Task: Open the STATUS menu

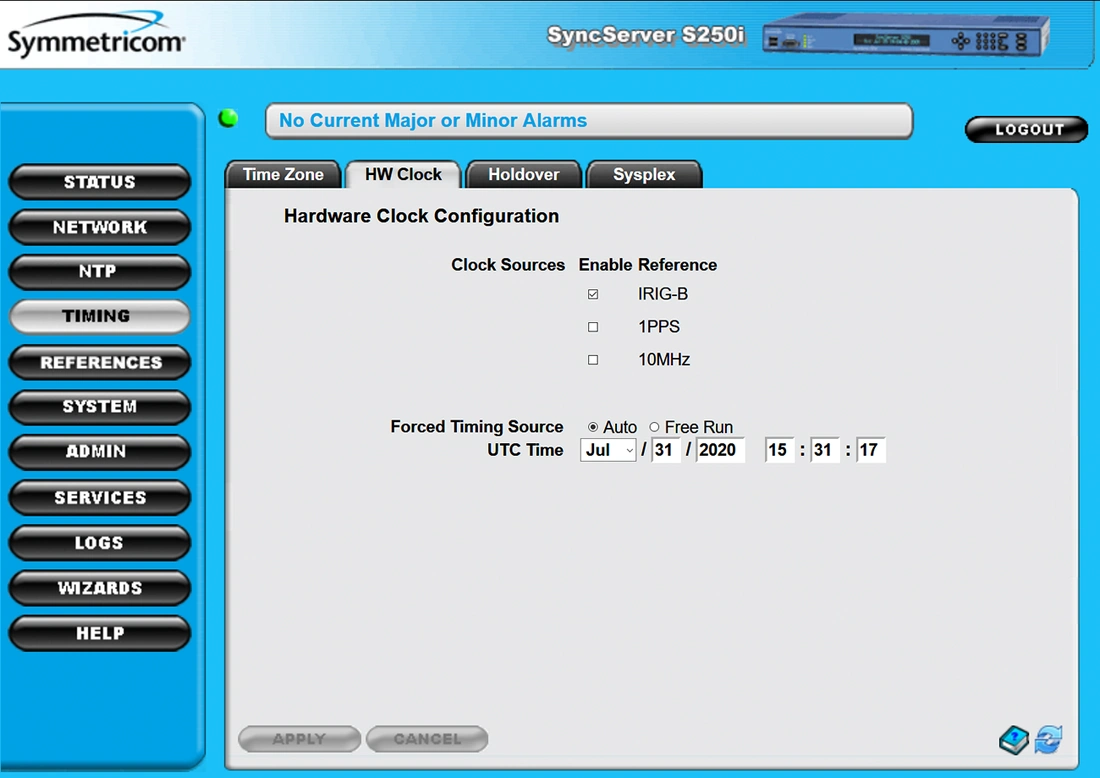Action: (100, 182)
